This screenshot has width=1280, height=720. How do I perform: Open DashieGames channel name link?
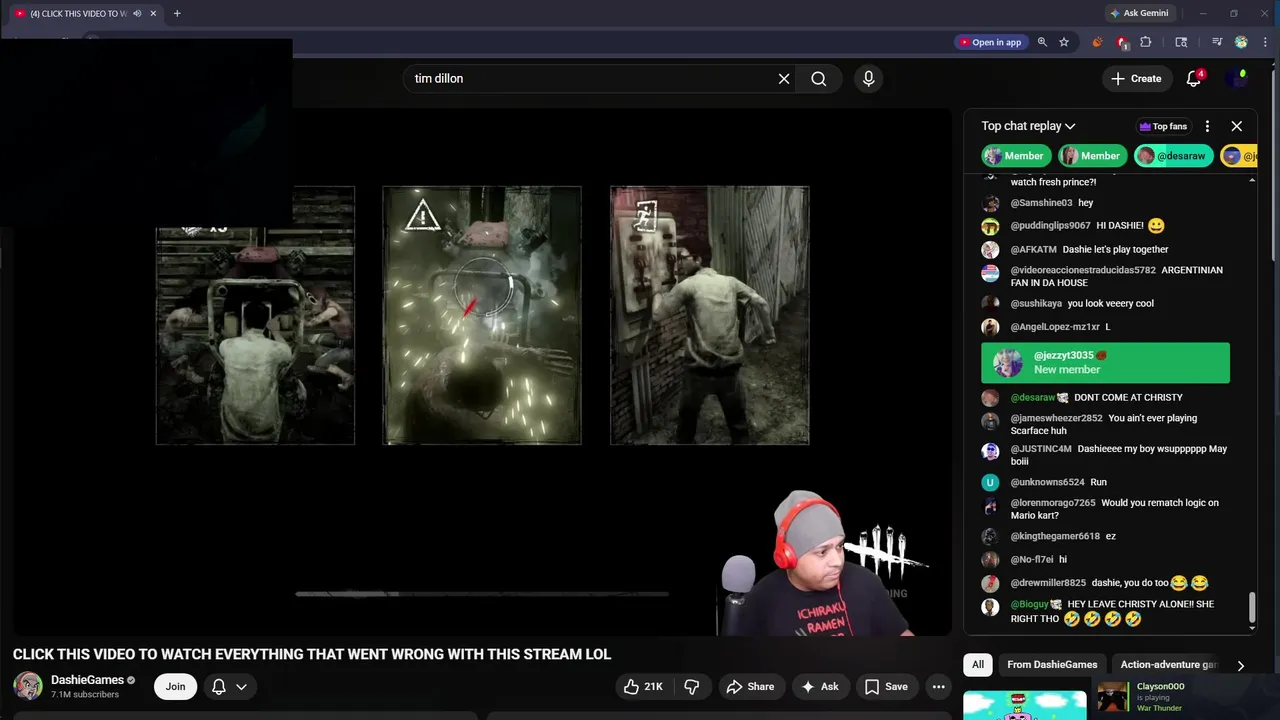(x=87, y=680)
